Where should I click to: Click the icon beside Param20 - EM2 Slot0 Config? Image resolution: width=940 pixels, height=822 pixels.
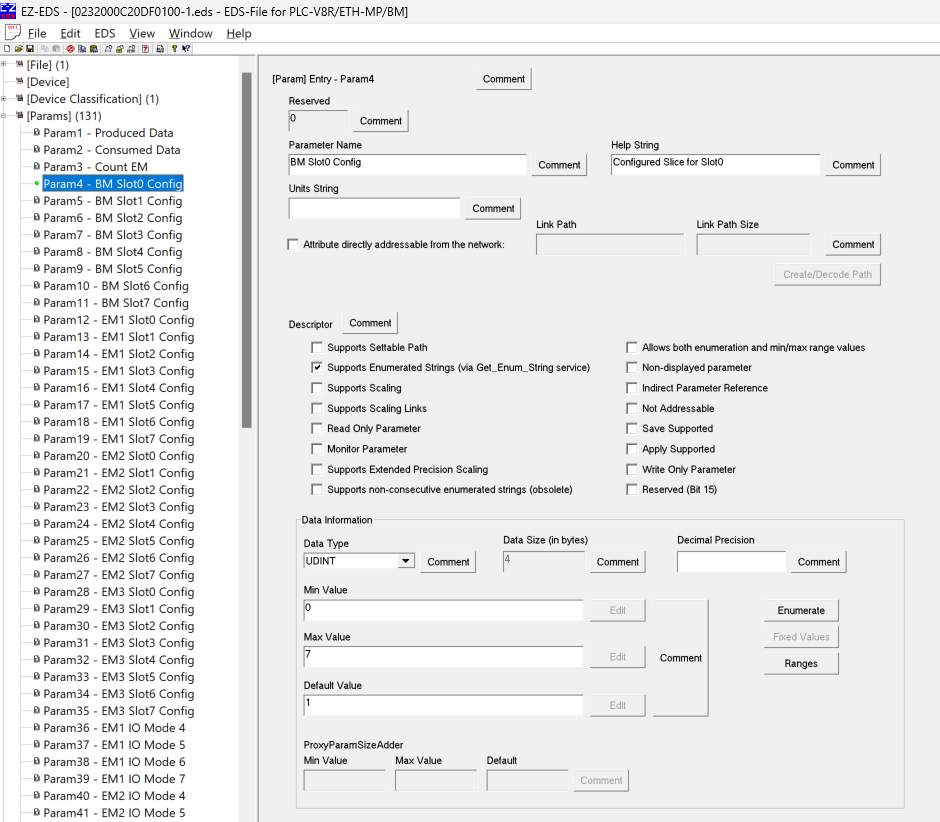[37, 456]
